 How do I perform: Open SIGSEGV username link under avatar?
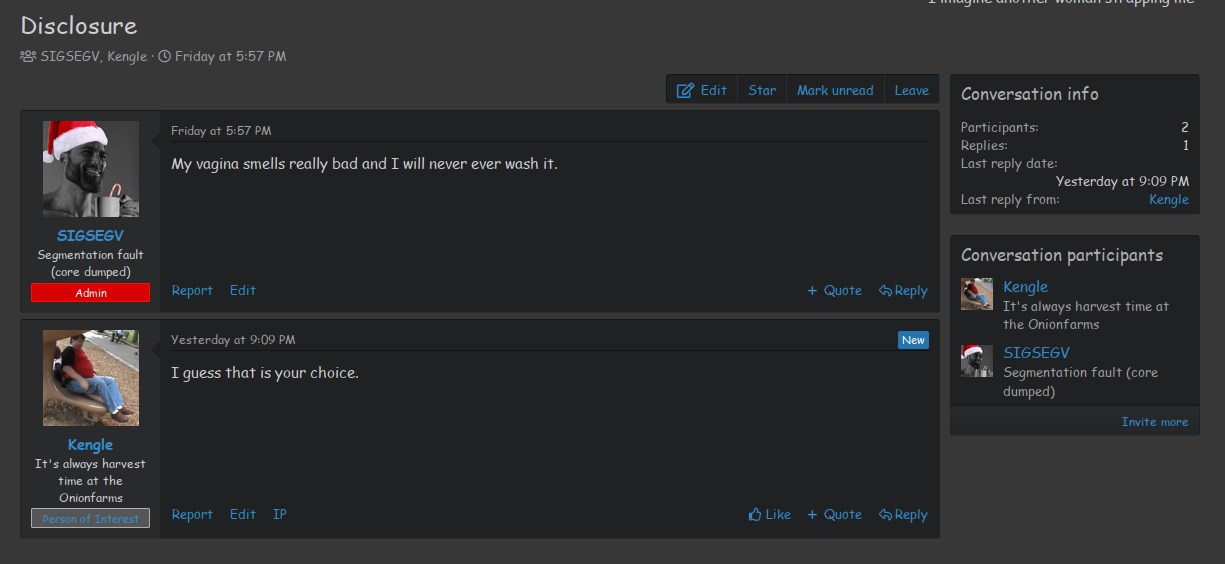tap(91, 236)
